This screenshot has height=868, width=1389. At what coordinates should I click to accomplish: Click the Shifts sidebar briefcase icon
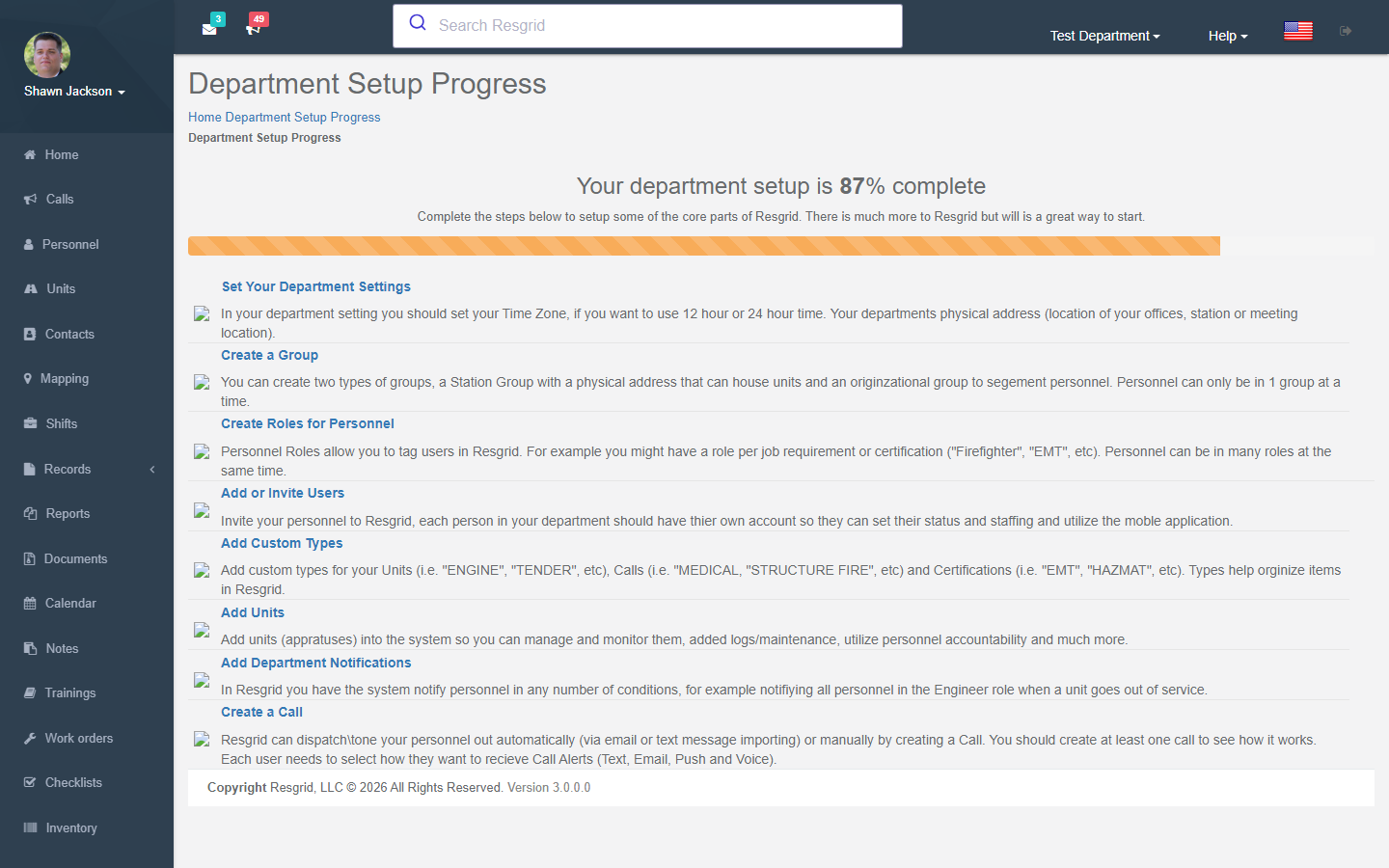click(x=30, y=424)
